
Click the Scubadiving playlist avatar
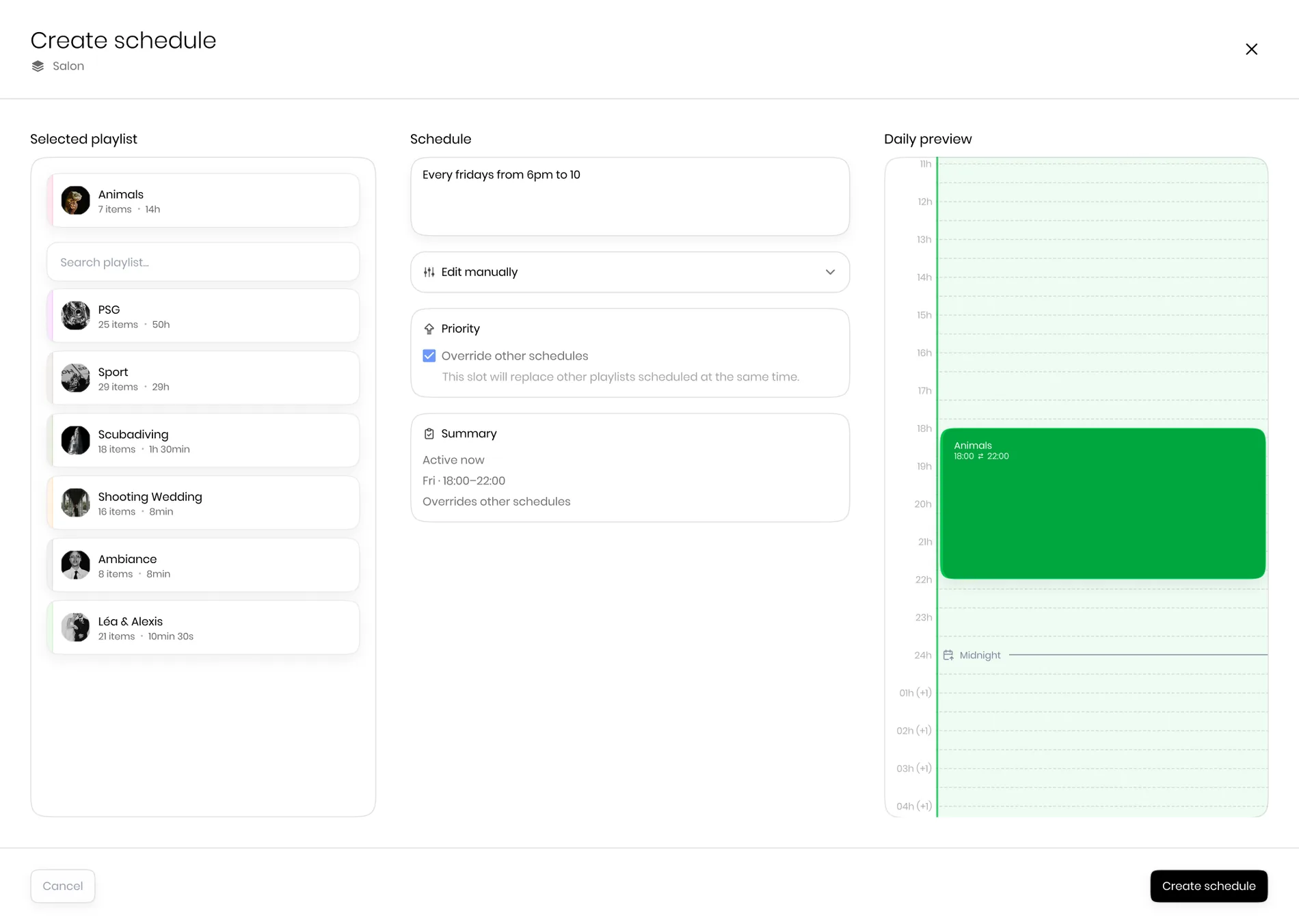(x=75, y=441)
